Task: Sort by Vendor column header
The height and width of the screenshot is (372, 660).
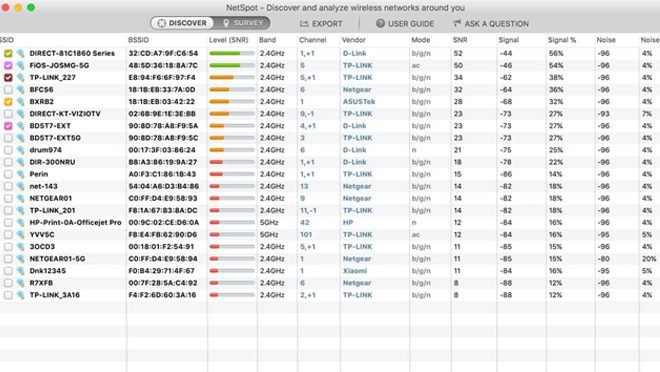Action: [x=354, y=40]
